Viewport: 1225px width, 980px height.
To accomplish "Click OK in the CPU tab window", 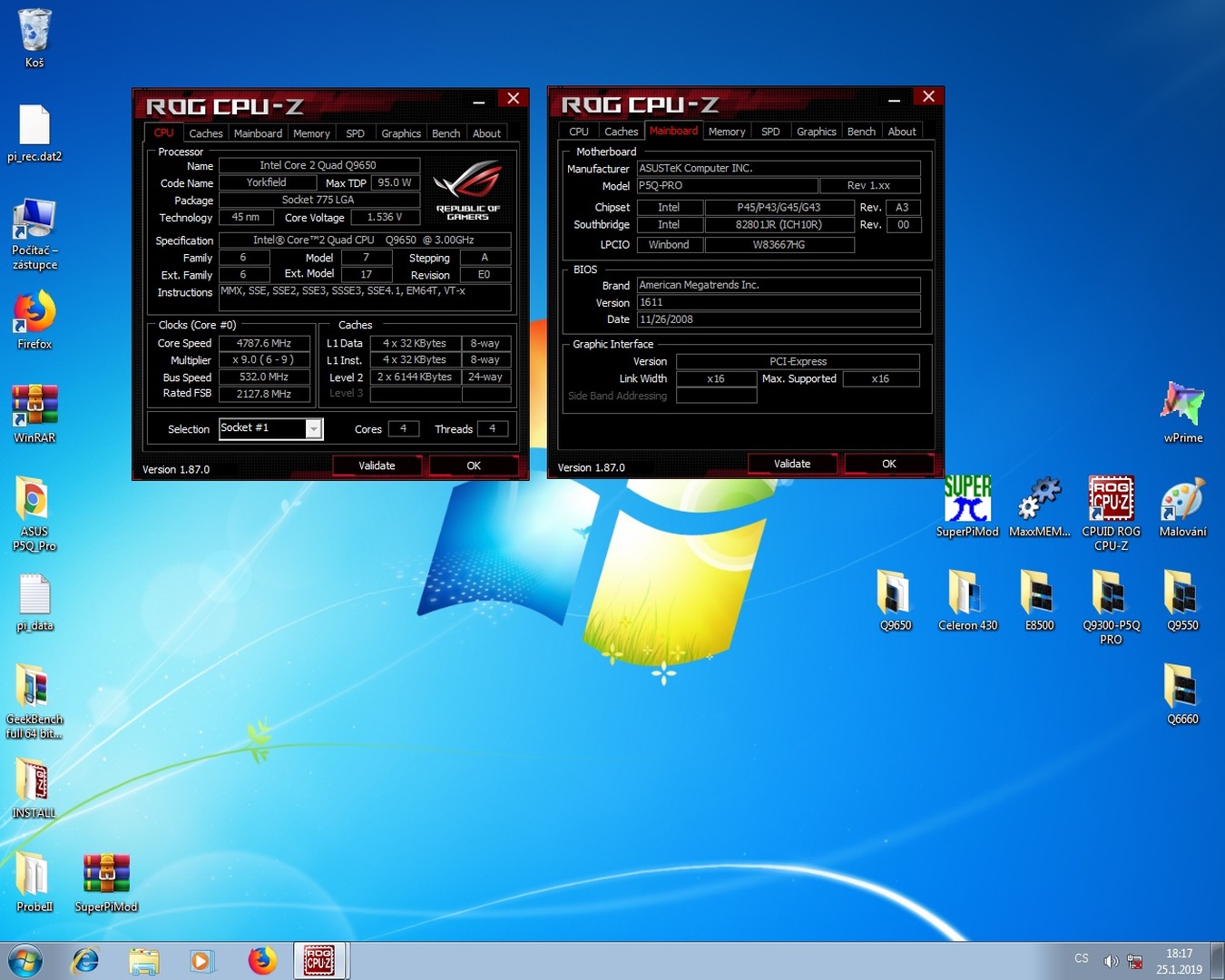I will [x=474, y=465].
